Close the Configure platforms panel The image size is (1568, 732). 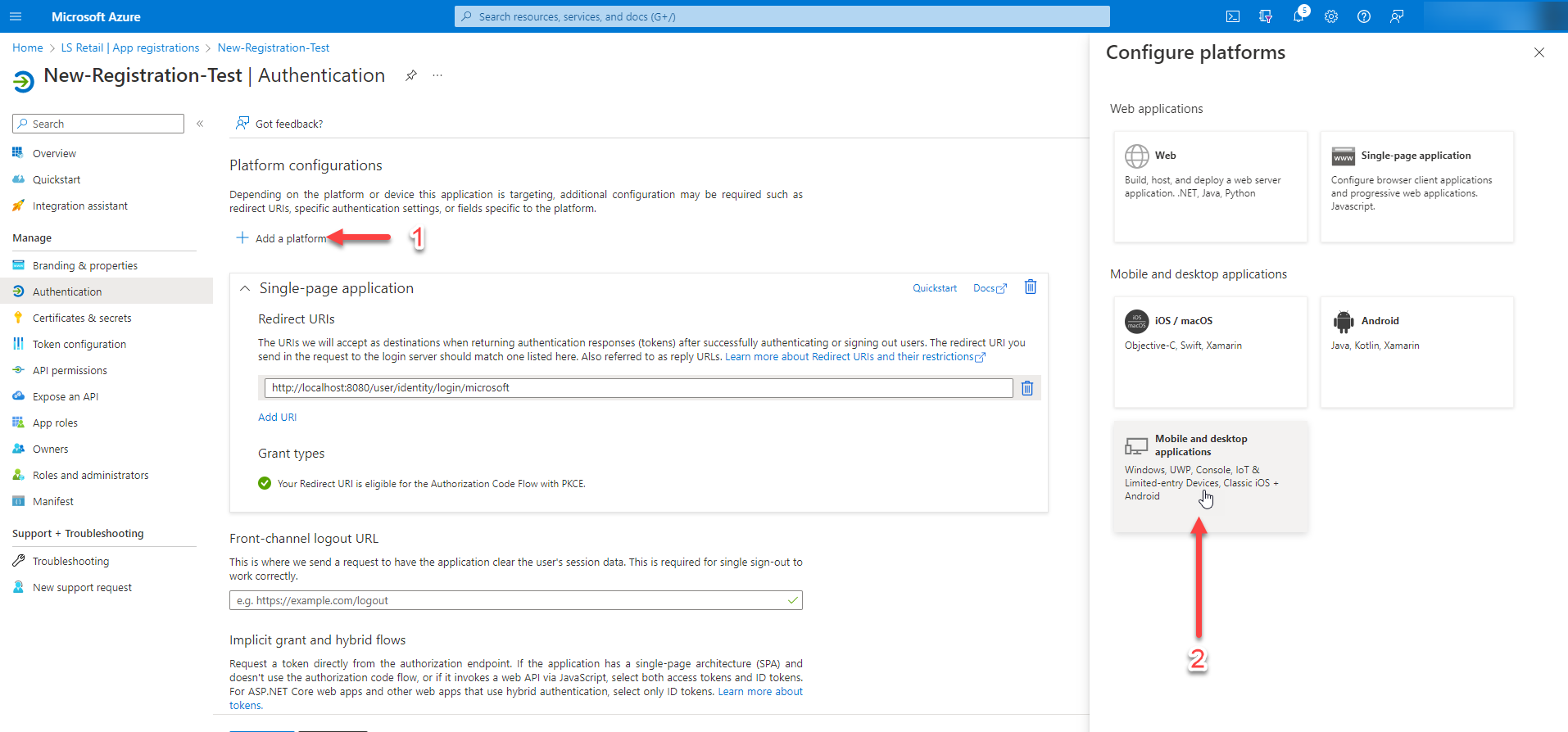point(1539,52)
